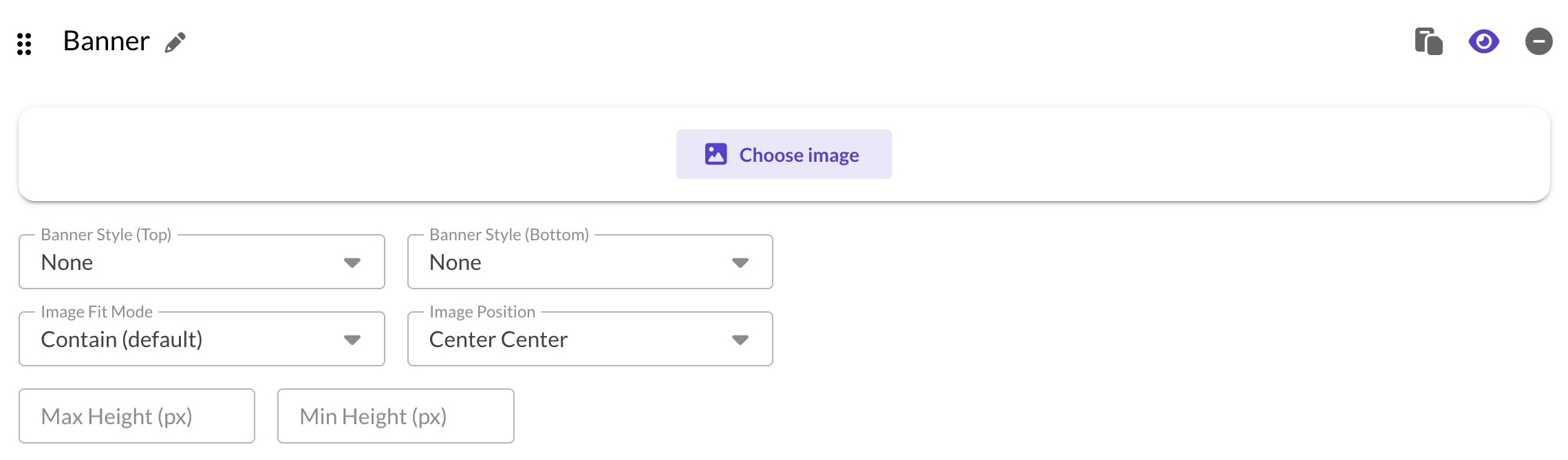The width and height of the screenshot is (1568, 460).
Task: Click the caret on Image Position
Action: pos(740,340)
